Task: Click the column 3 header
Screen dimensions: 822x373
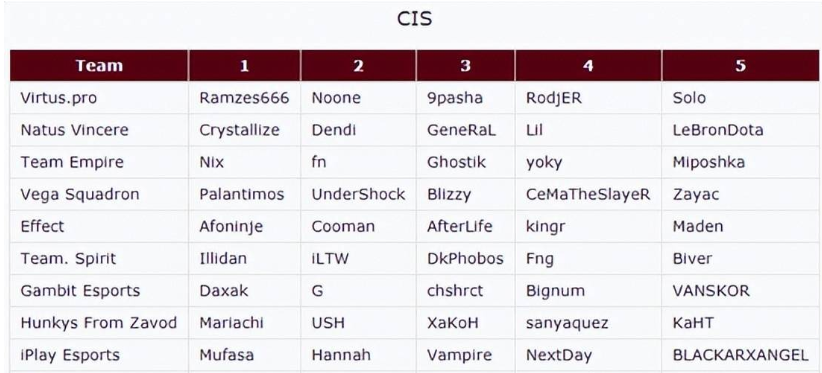Action: 466,65
